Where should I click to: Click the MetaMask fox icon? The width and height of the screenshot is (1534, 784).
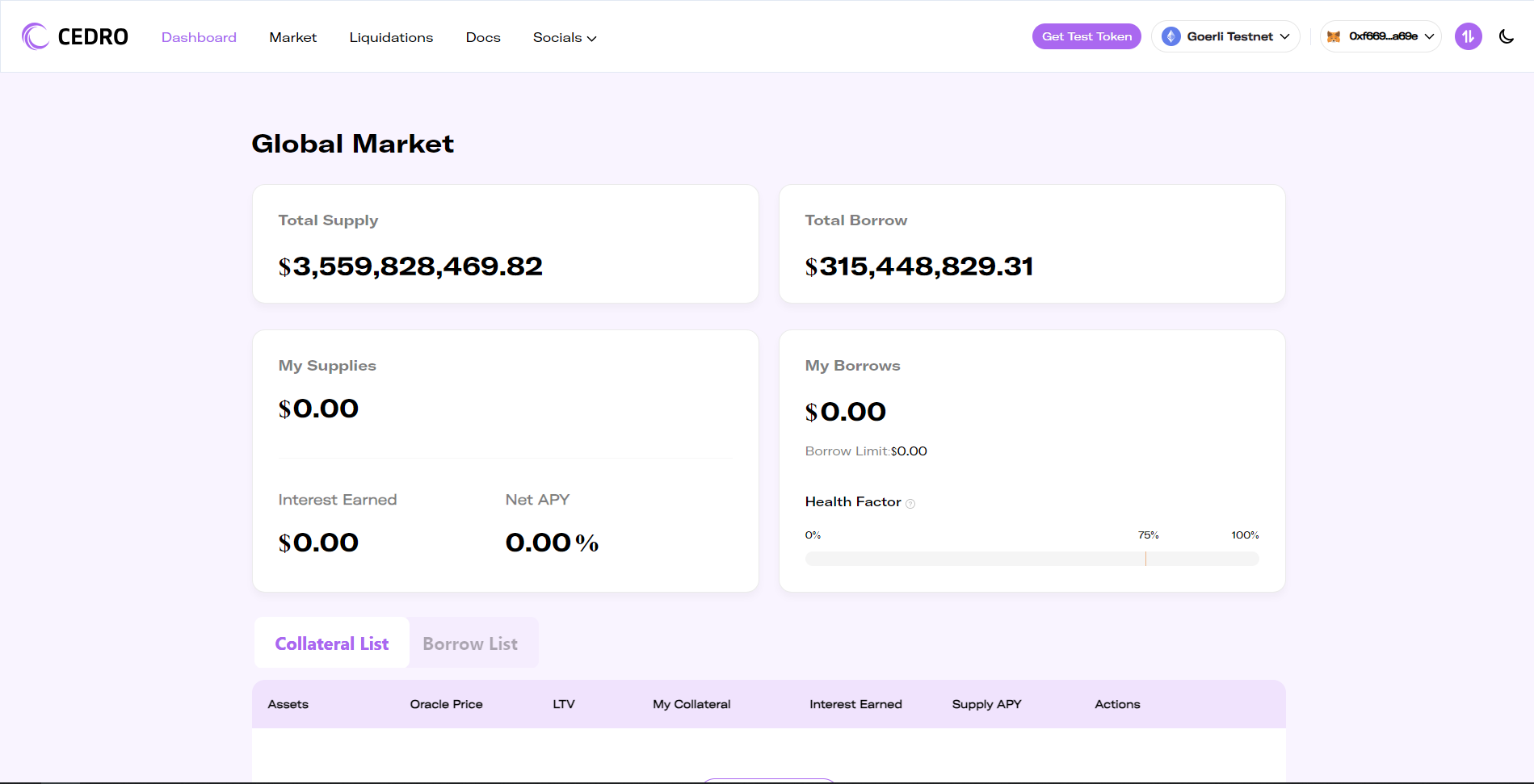(1334, 36)
